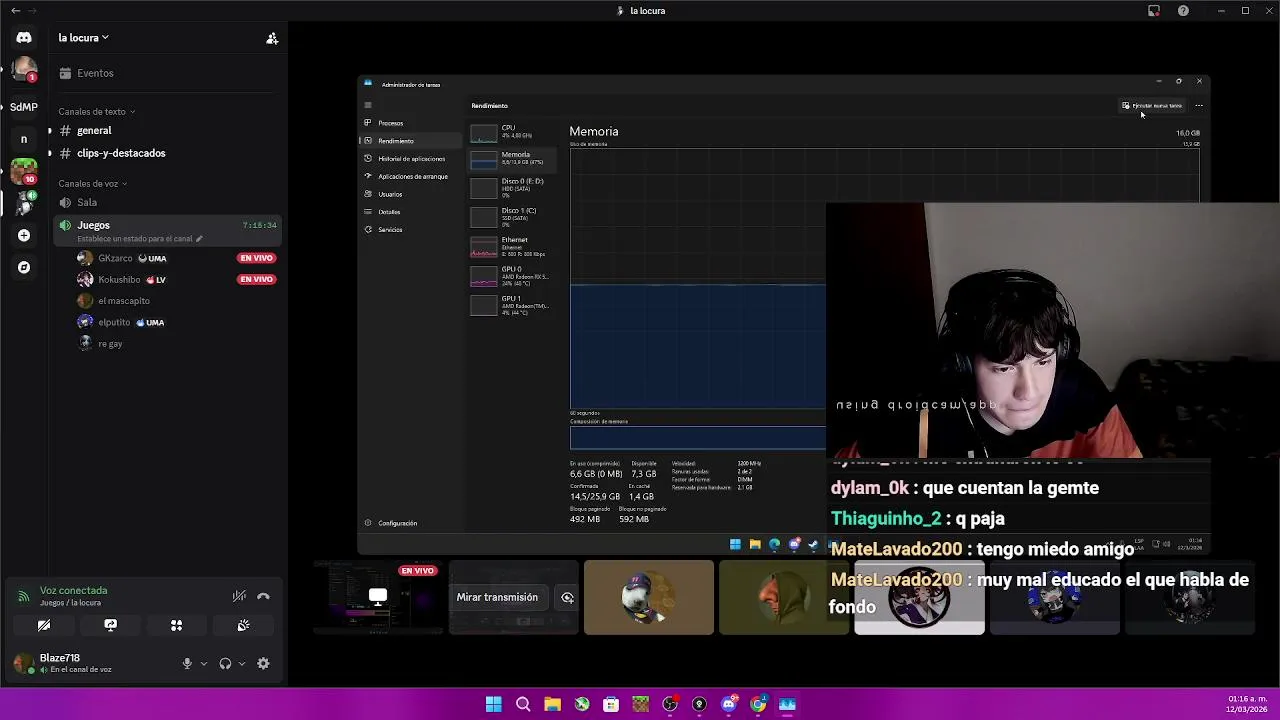
Task: Select Aplicaciones de arranque in Task Manager
Action: (409, 177)
